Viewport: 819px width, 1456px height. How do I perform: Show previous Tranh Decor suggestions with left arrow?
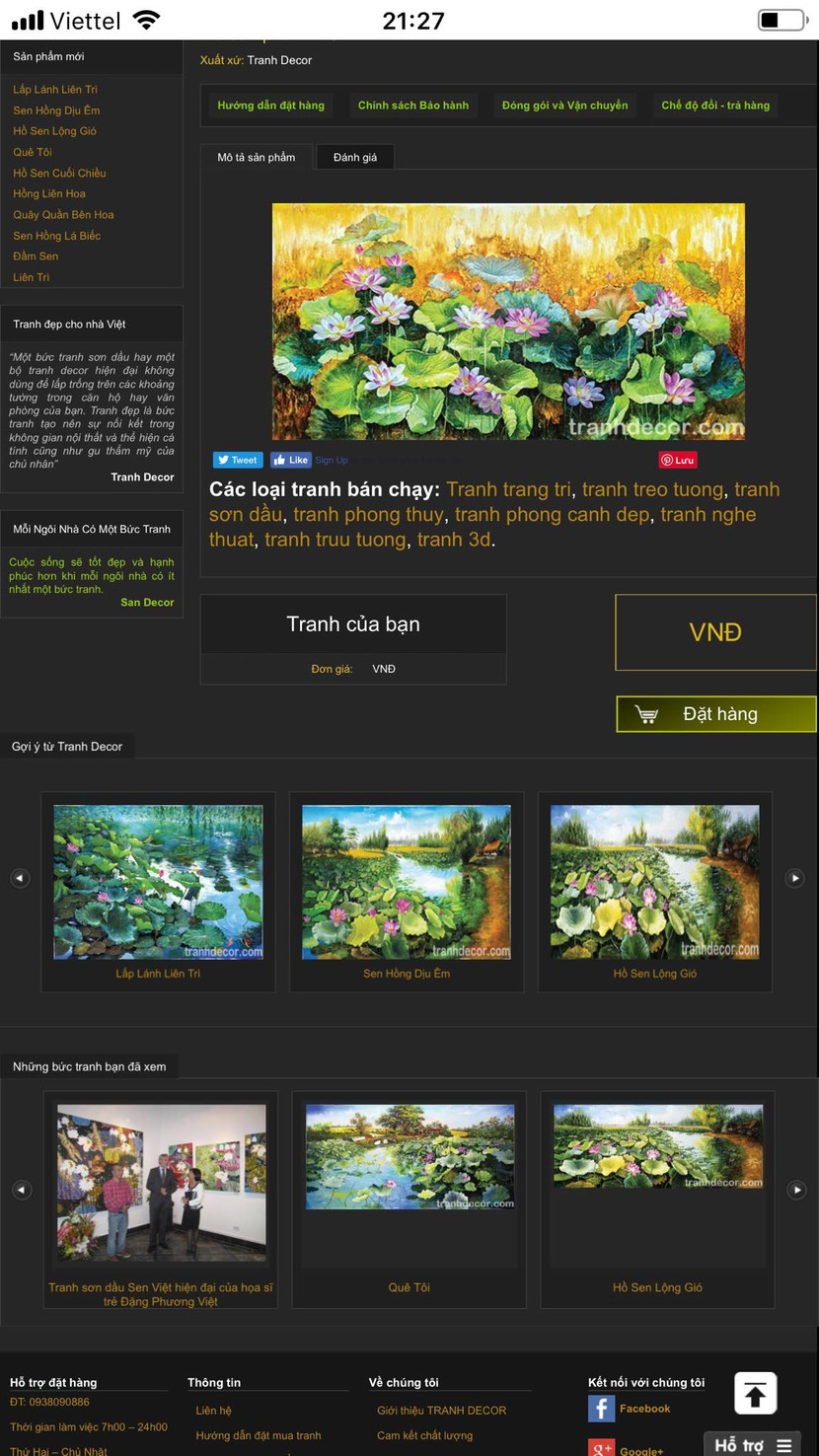pos(20,878)
